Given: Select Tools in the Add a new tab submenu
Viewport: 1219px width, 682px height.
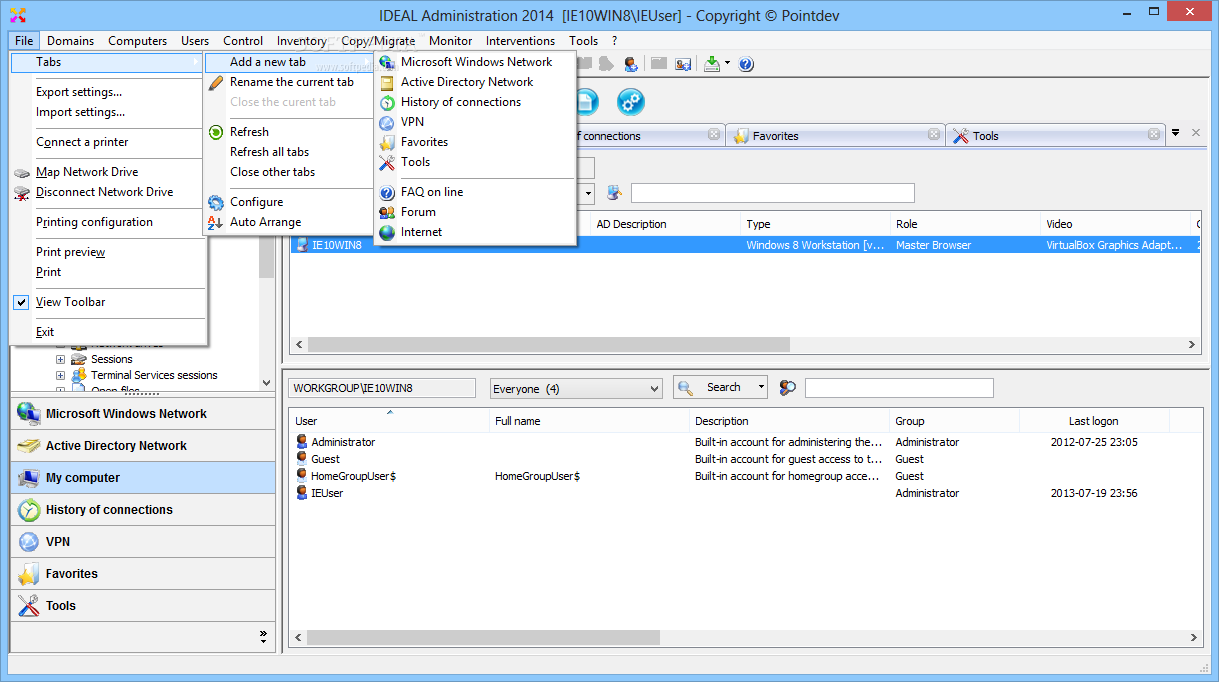Looking at the screenshot, I should click(415, 162).
